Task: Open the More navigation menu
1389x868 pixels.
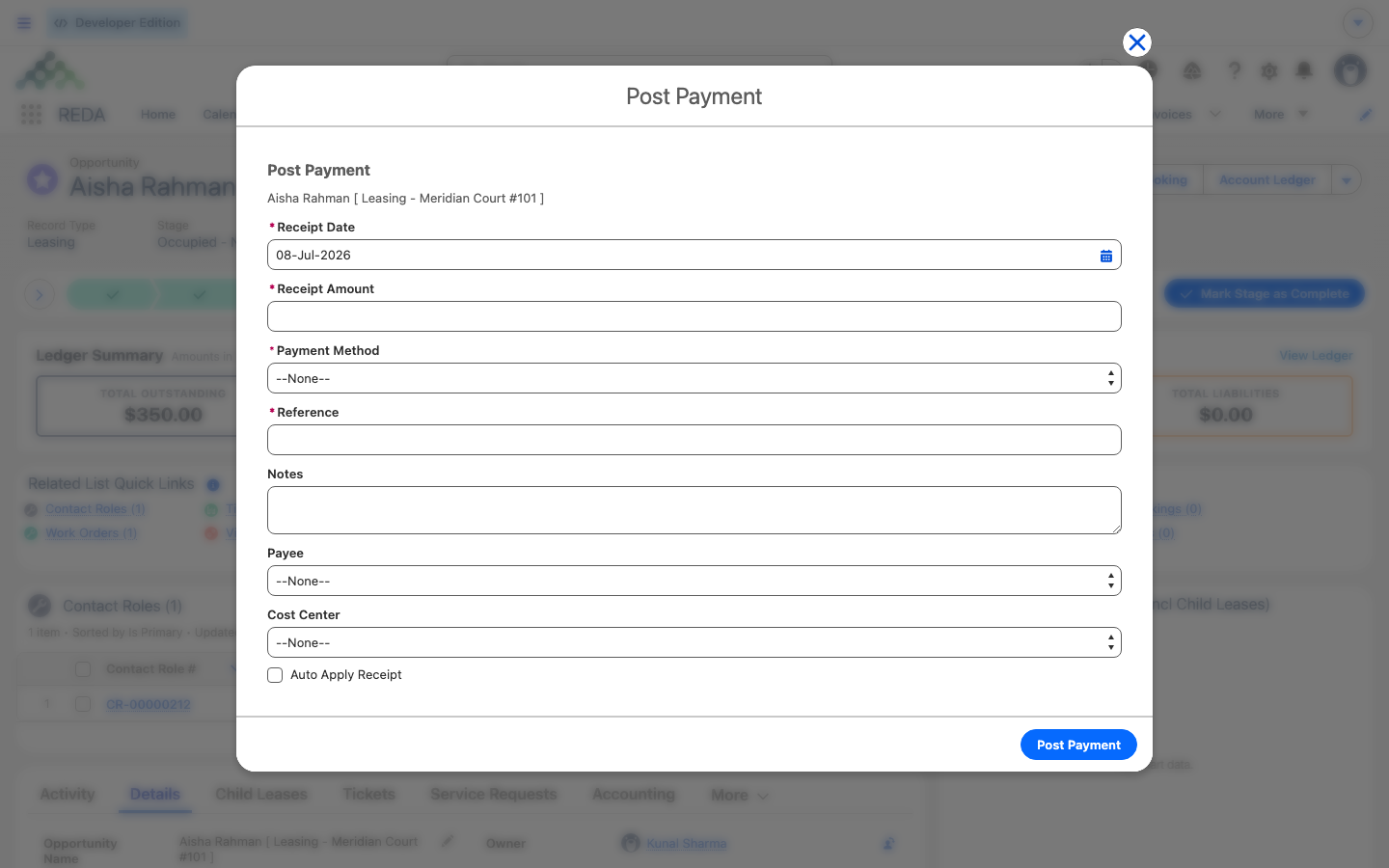Action: [1281, 115]
